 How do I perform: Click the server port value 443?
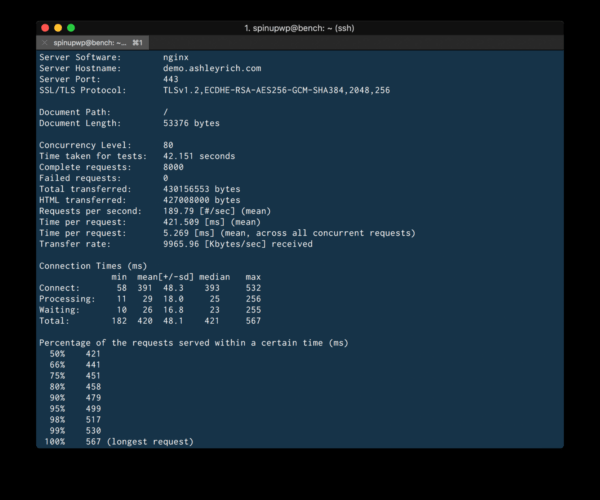click(x=171, y=80)
